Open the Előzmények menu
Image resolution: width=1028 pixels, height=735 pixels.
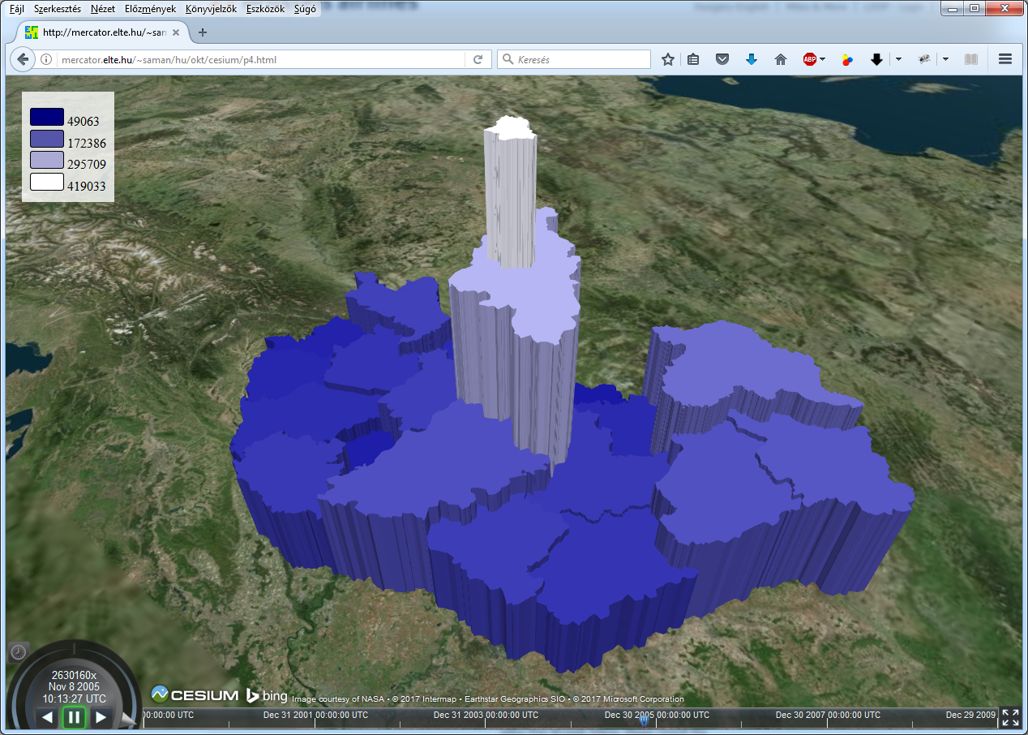tap(150, 9)
